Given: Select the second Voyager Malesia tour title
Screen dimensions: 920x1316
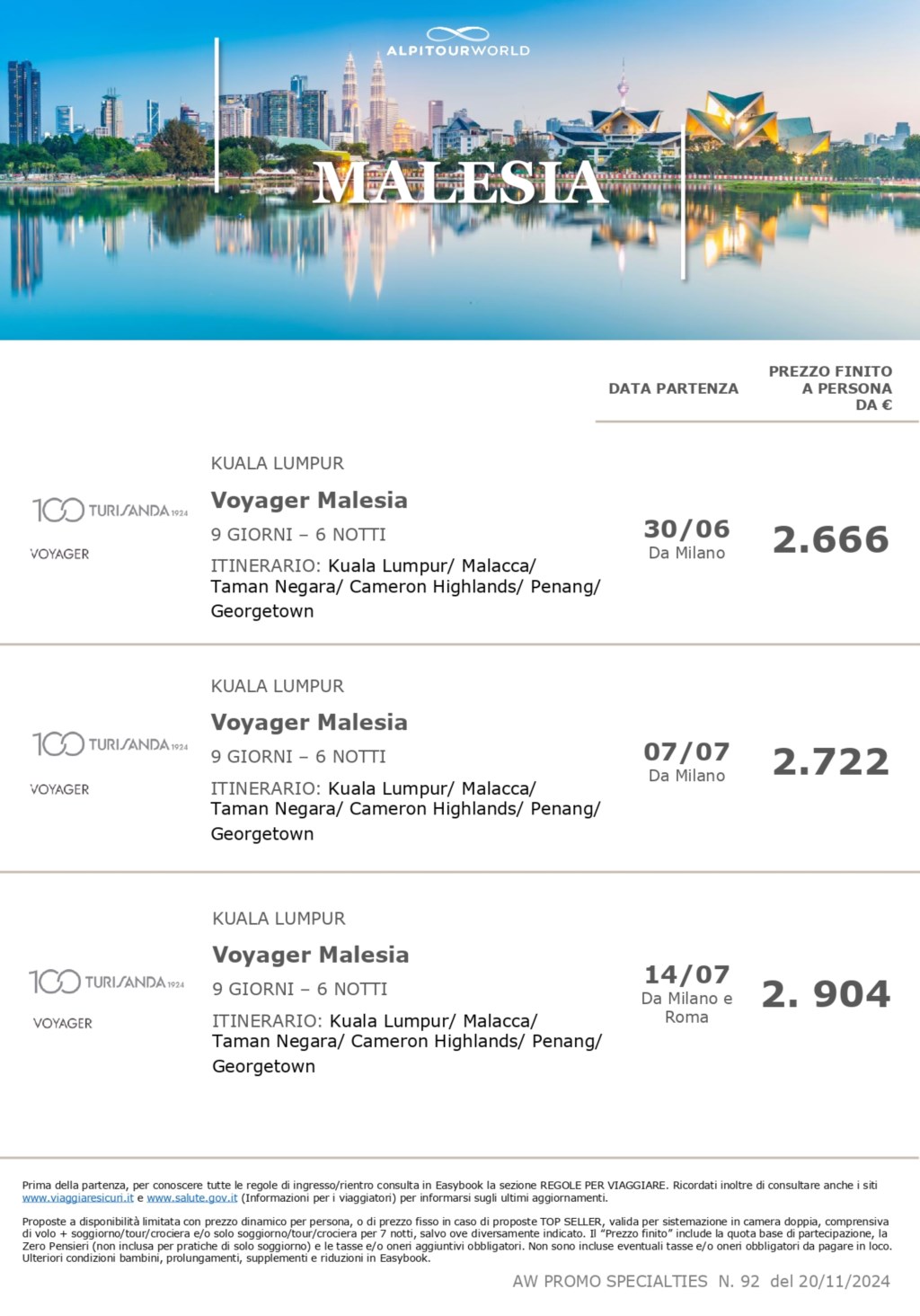Looking at the screenshot, I should point(309,723).
